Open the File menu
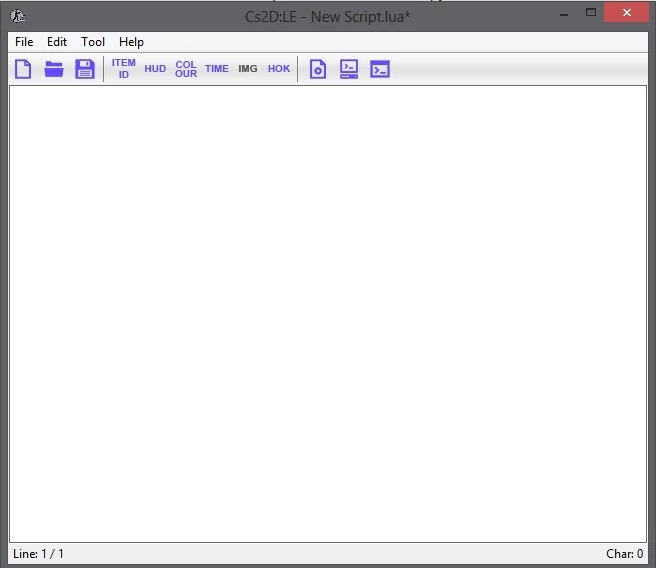This screenshot has width=656, height=568. tap(24, 42)
